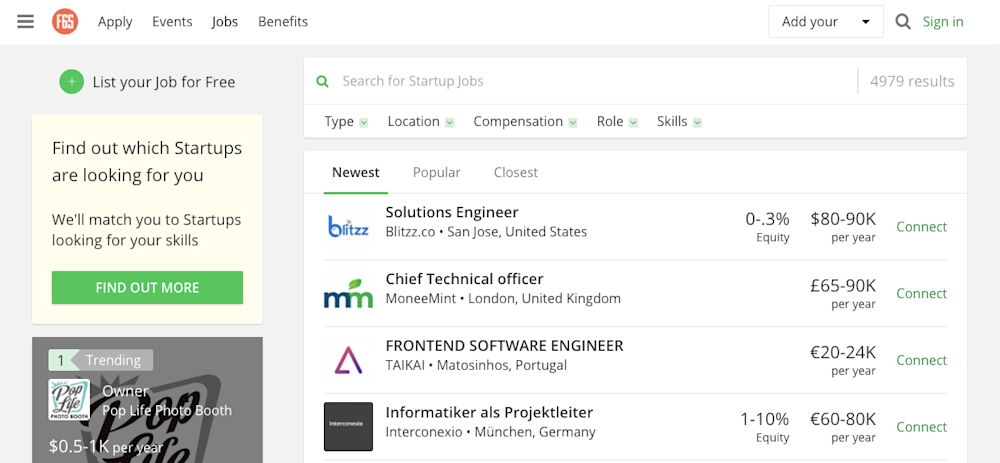
Task: Expand the Compensation filter dropdown
Action: click(x=525, y=122)
